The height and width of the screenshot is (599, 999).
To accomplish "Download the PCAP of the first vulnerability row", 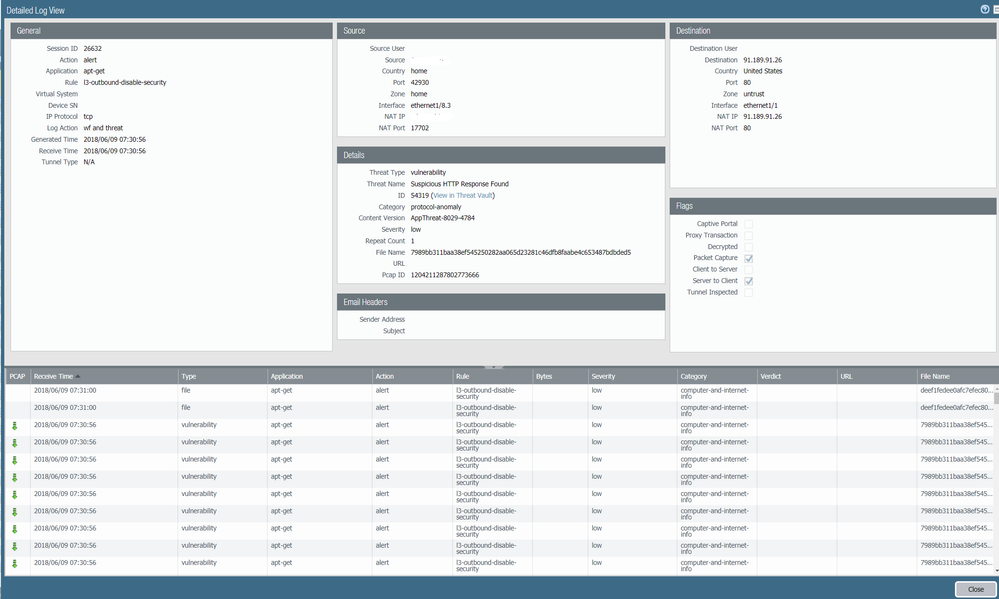I will [x=15, y=425].
